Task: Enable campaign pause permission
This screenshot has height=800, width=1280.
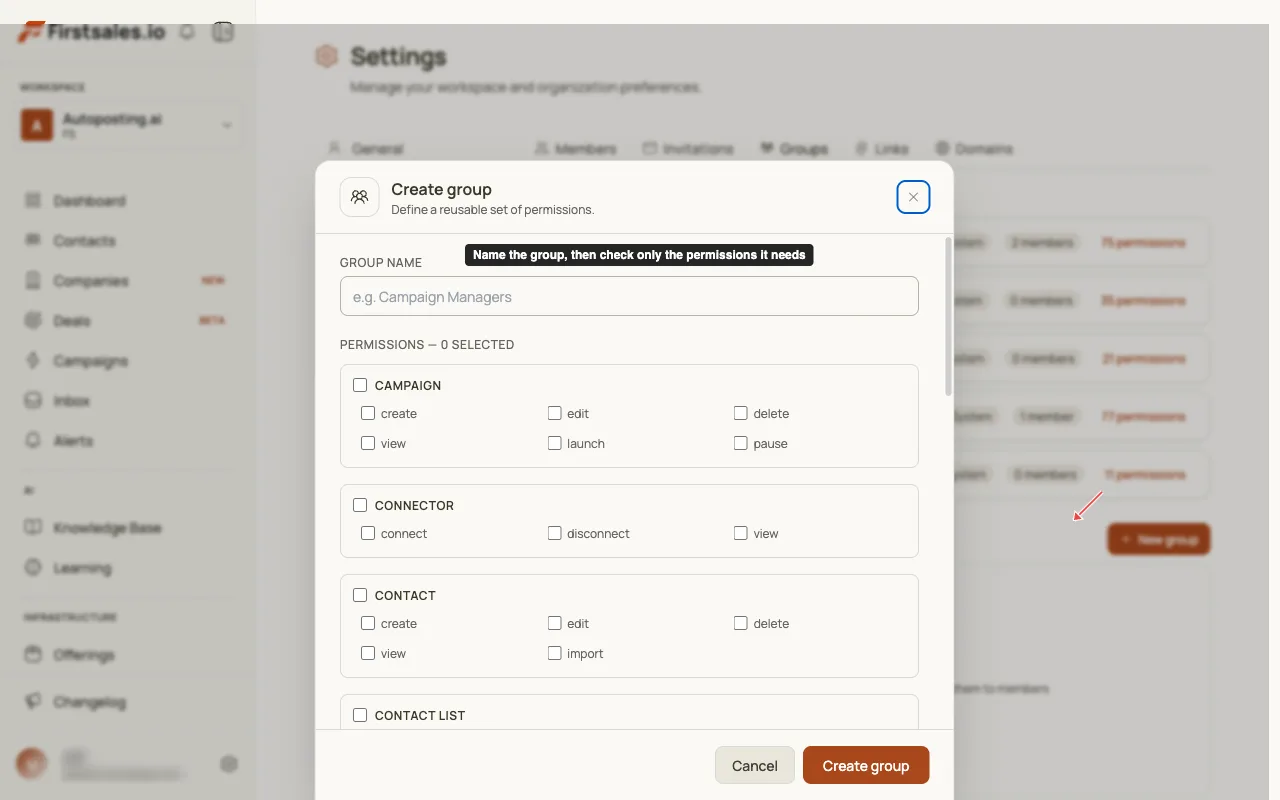Action: click(x=740, y=443)
